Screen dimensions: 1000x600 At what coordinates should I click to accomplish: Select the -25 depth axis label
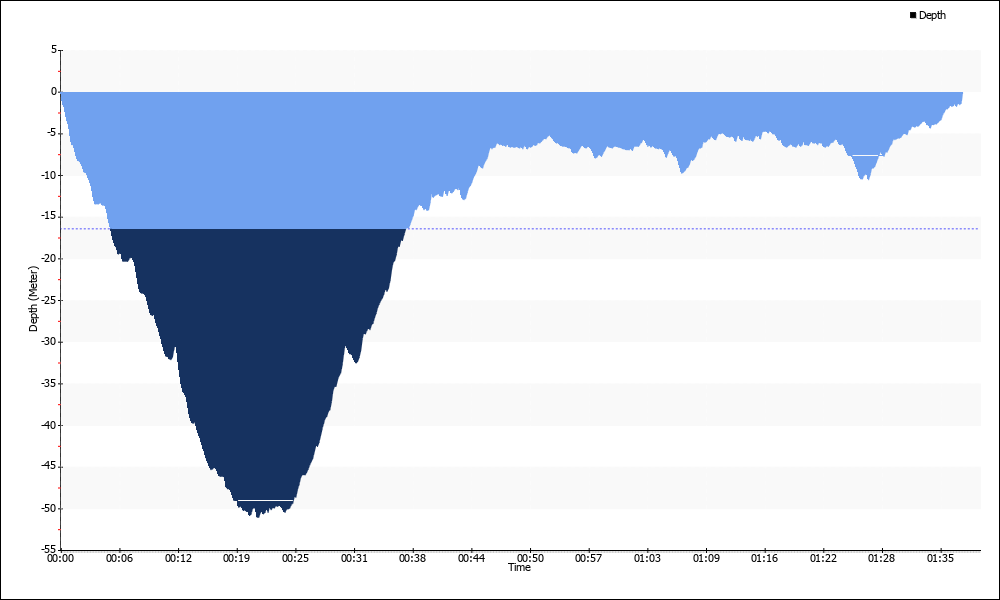50,300
